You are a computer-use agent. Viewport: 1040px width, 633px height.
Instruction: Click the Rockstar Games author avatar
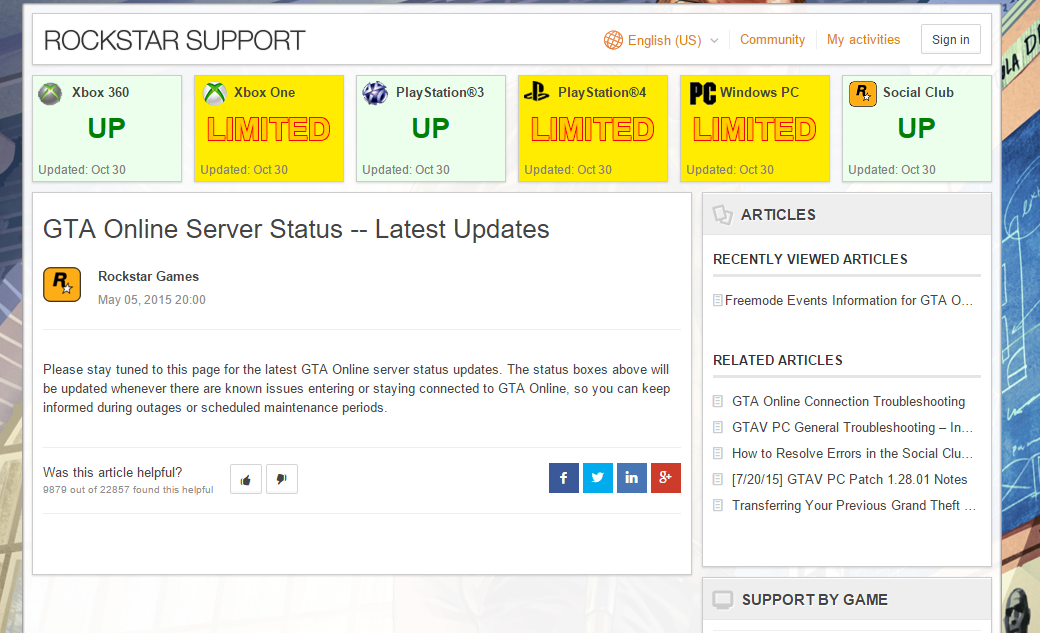click(62, 285)
